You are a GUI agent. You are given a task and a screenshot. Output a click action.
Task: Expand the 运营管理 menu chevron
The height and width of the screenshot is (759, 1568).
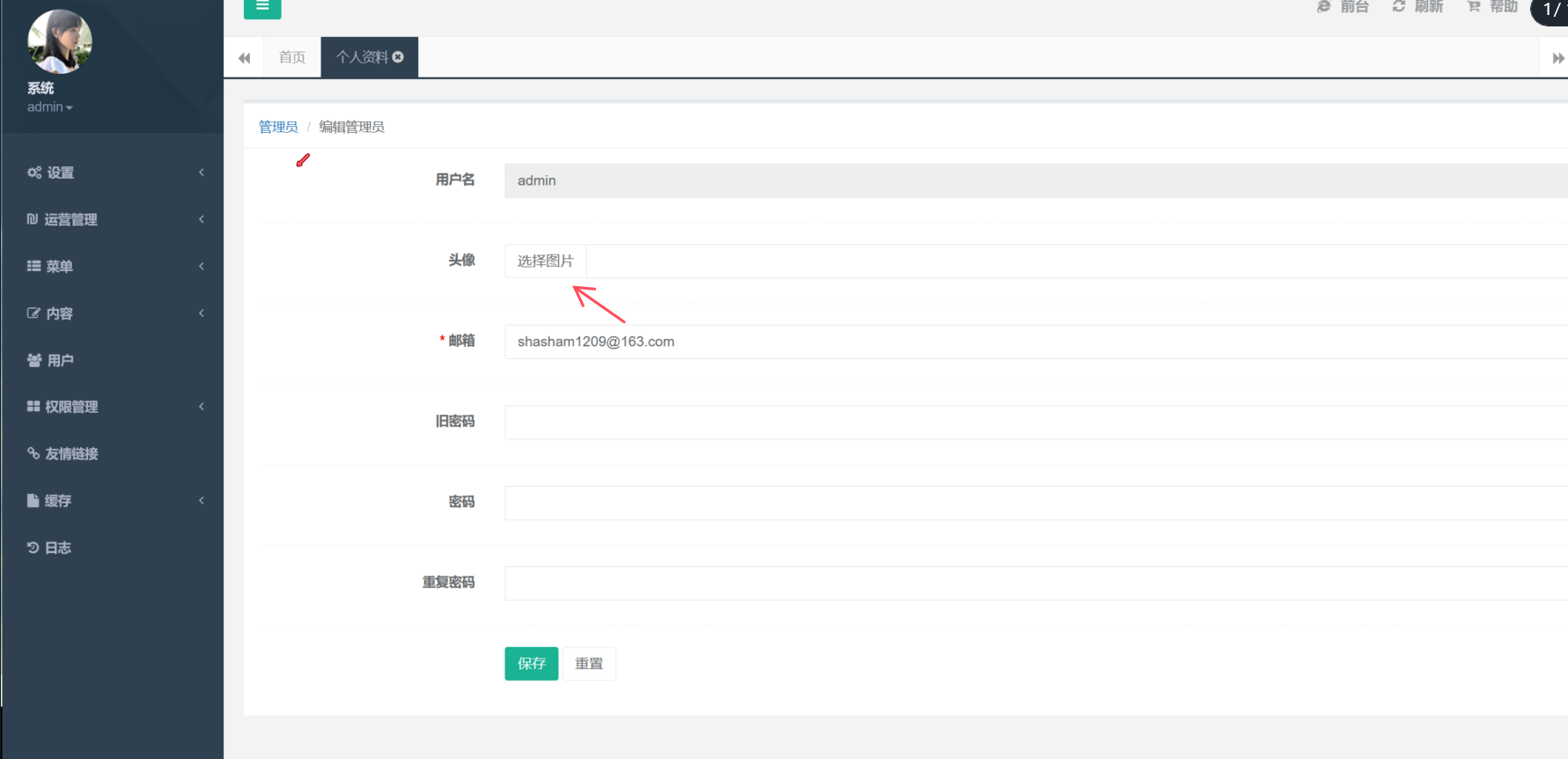coord(202,219)
